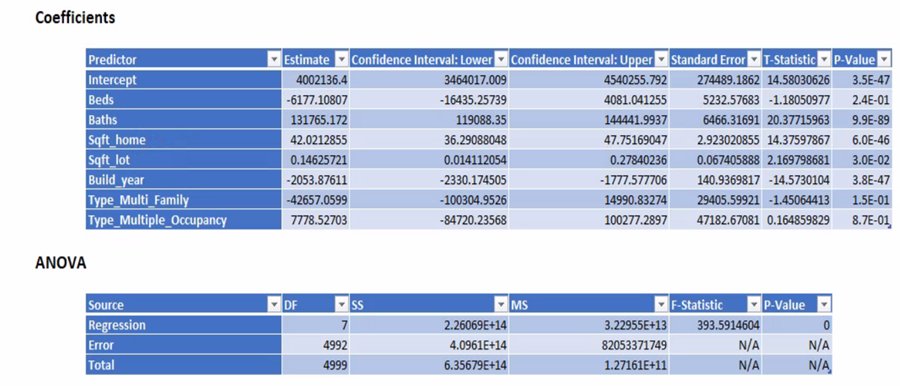Click the Build_year estimate -2053.87611

[x=315, y=180]
